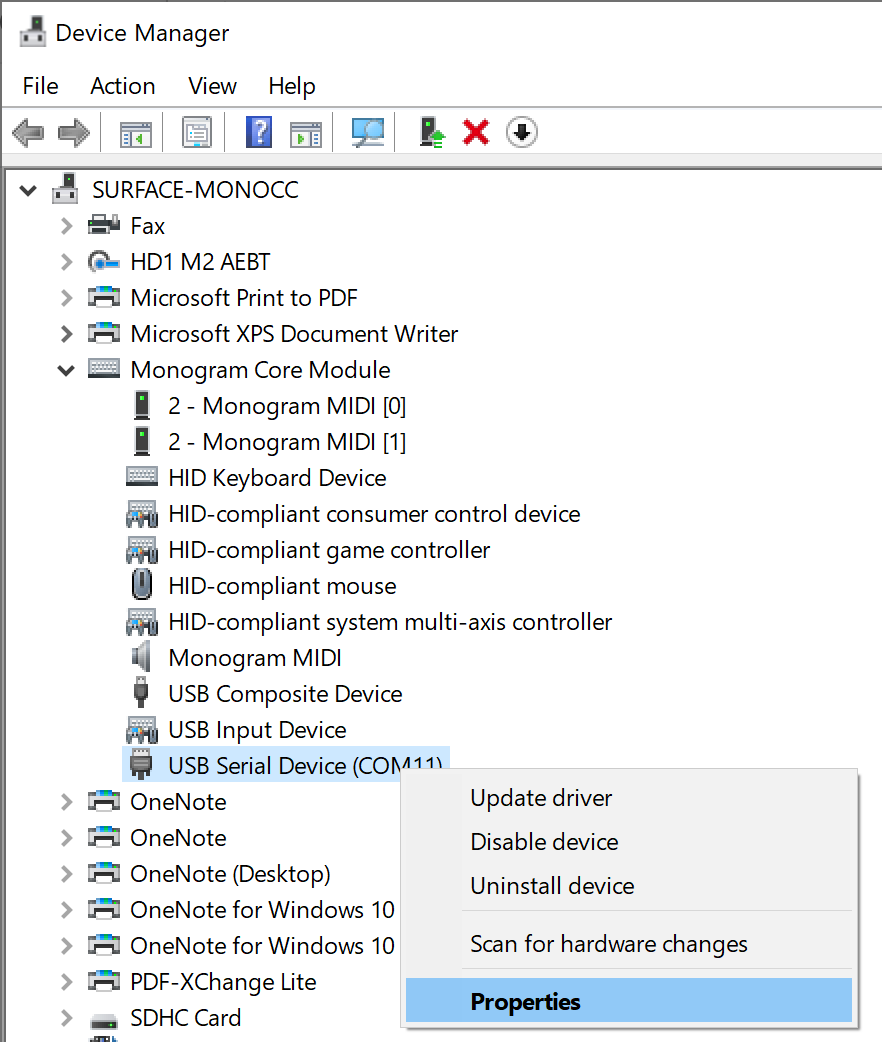
Task: Collapse the Monogram Core Module node
Action: point(66,370)
